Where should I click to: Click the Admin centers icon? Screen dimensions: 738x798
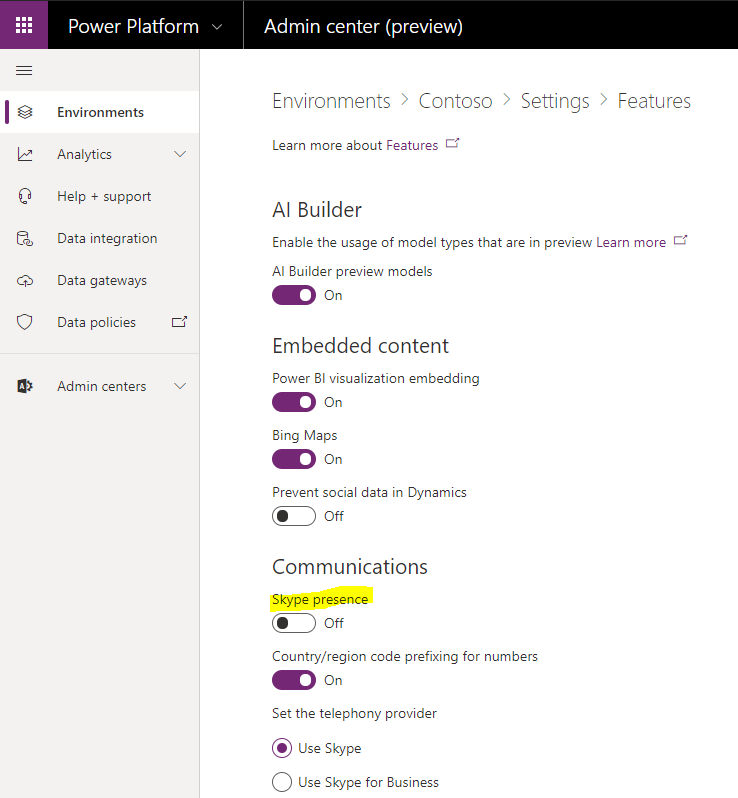(25, 386)
